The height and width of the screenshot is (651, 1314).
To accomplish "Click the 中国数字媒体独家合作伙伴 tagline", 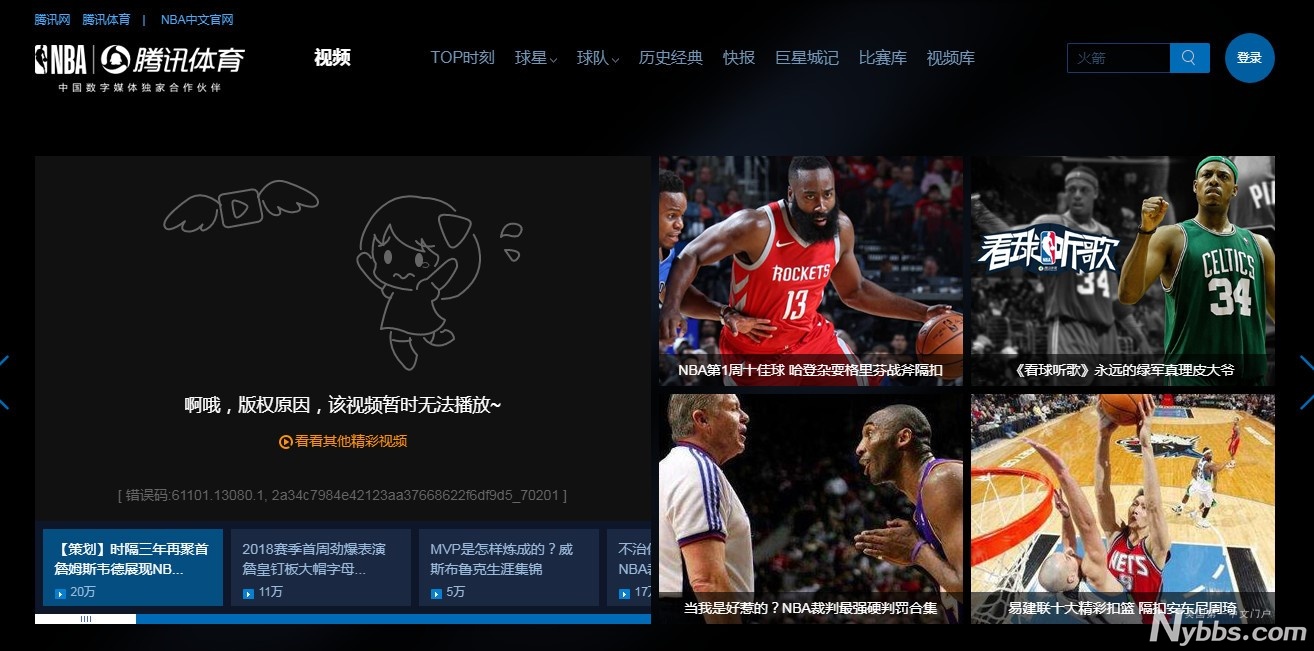I will (139, 88).
